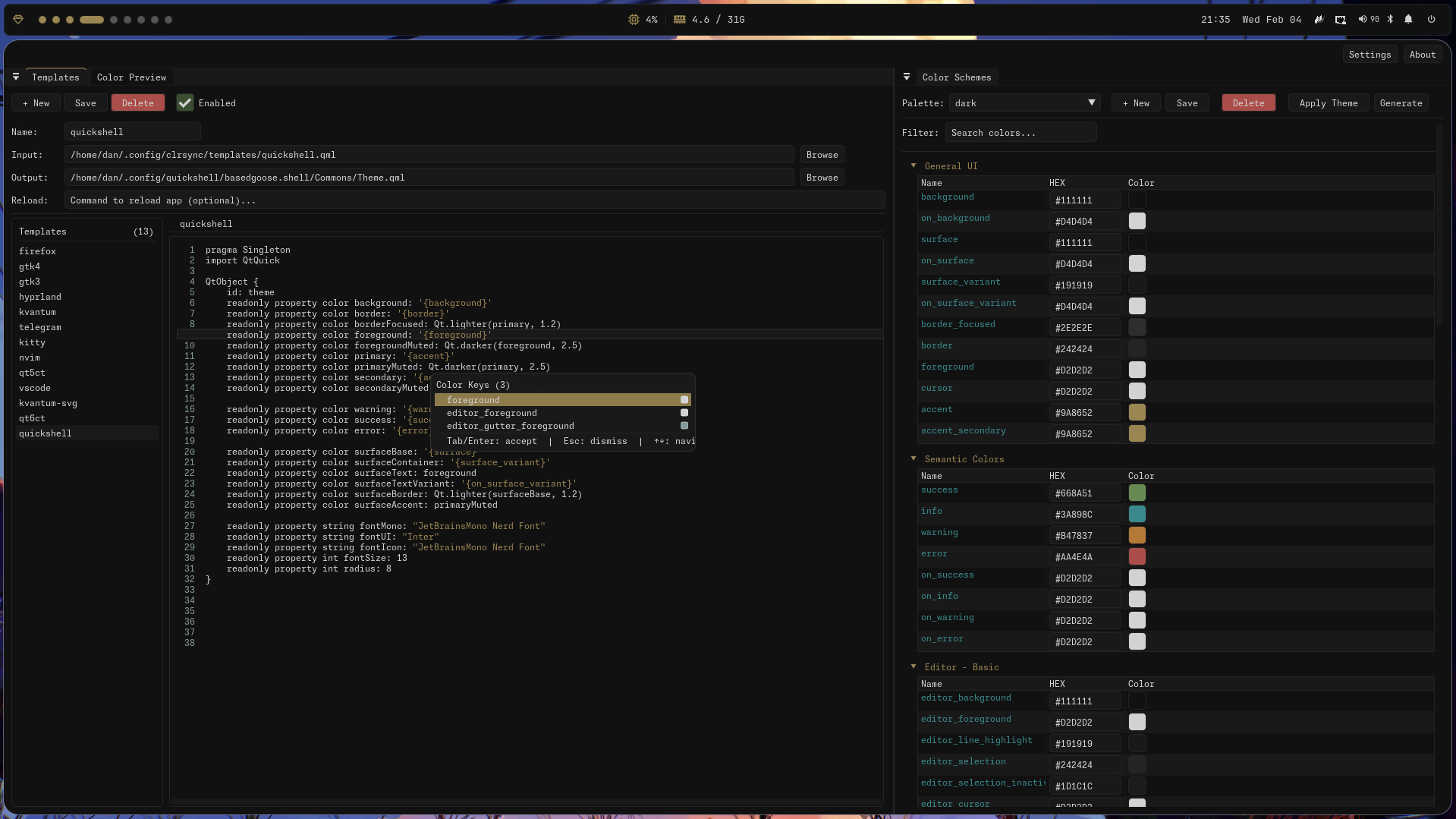Click the CPU usage chip icon
The image size is (1456, 819).
tap(634, 20)
